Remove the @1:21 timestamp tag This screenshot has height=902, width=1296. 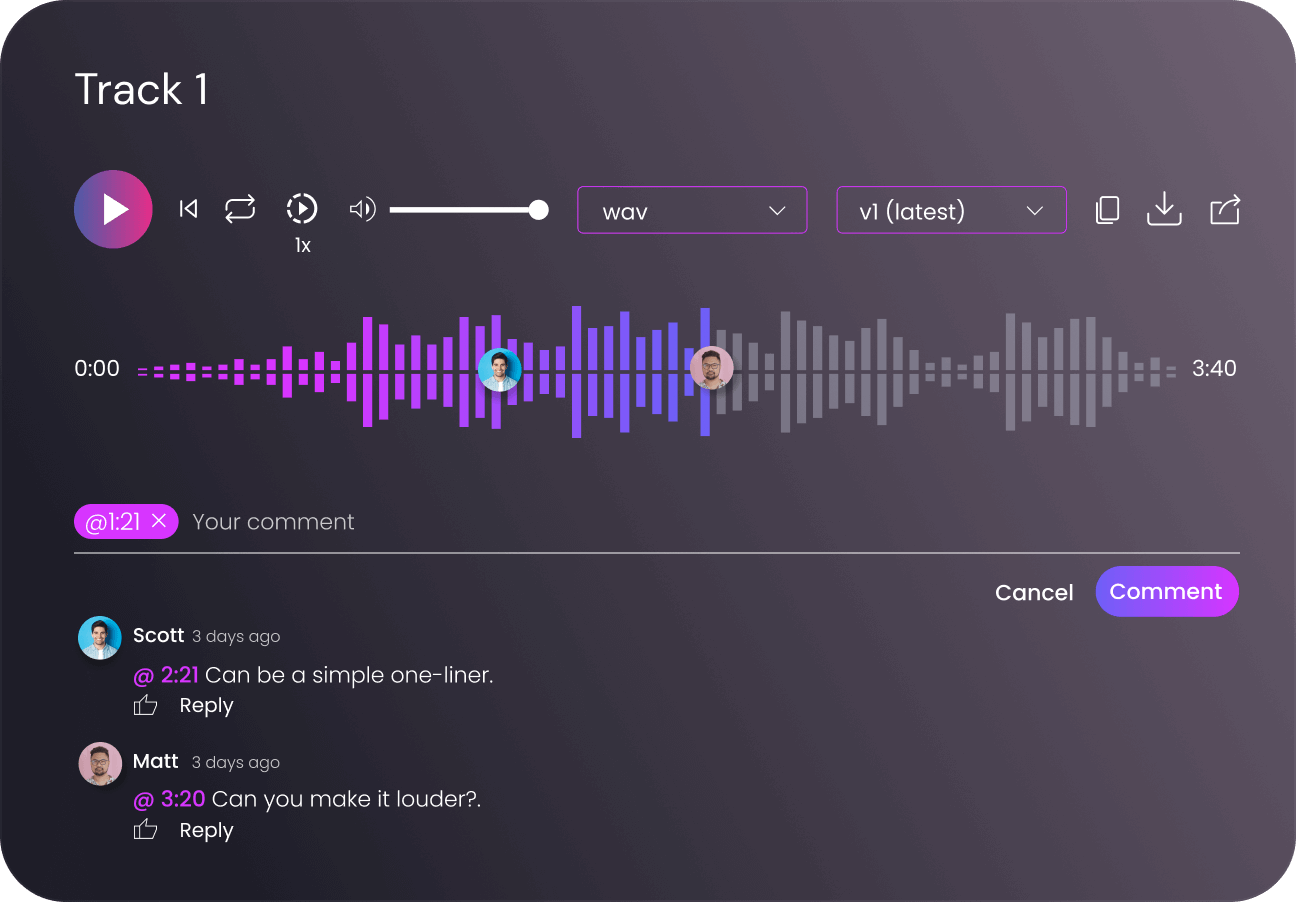pyautogui.click(x=158, y=521)
